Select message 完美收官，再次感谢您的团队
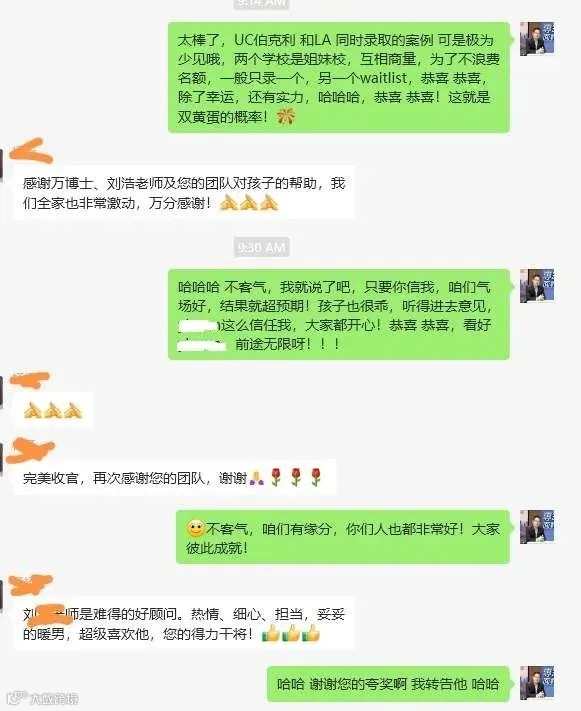581x711 pixels. point(175,477)
